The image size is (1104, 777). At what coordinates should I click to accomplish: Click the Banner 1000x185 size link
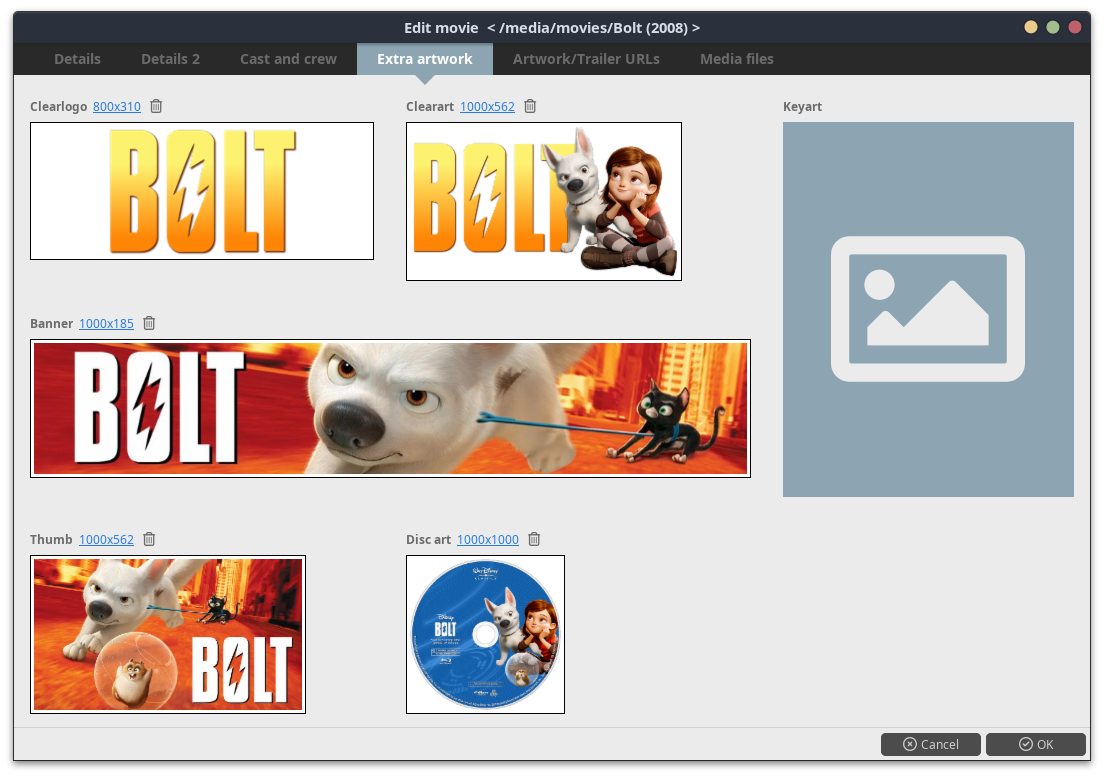[x=106, y=324]
